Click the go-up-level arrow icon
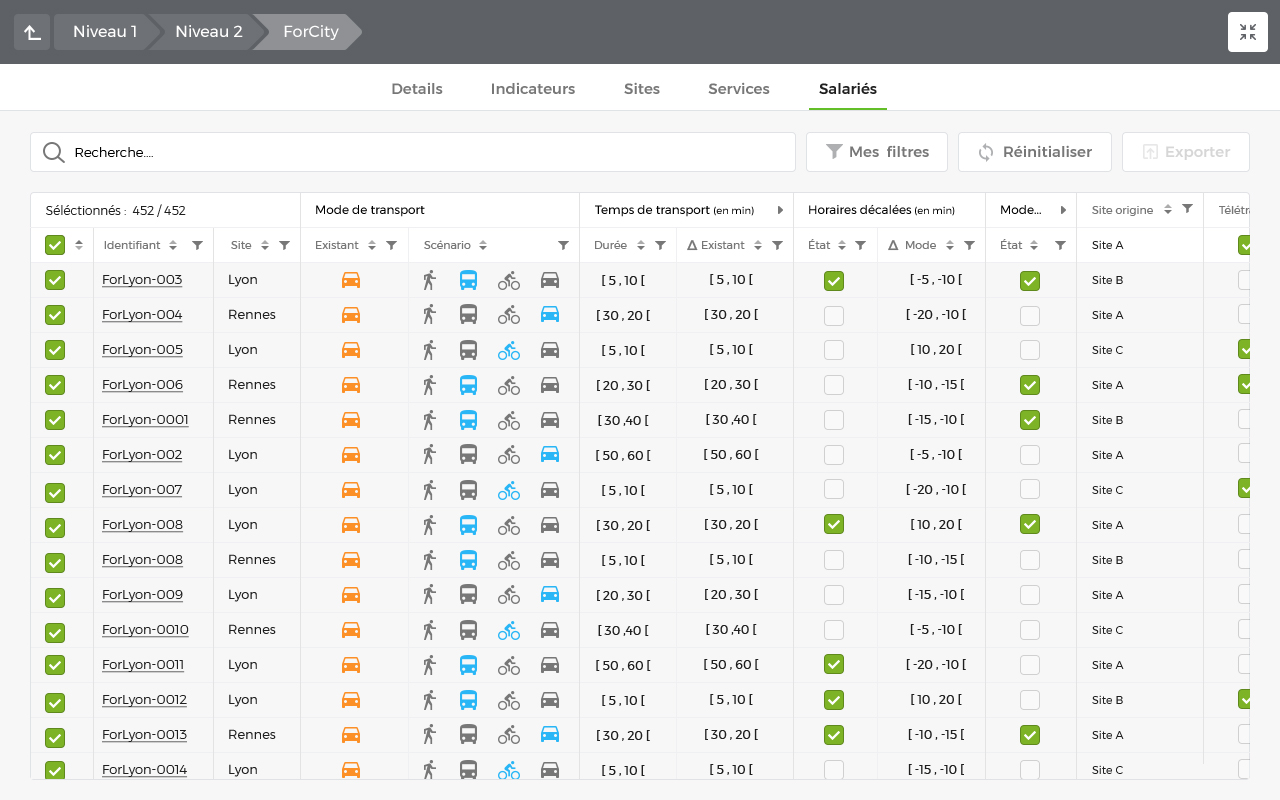This screenshot has height=800, width=1280. [32, 32]
